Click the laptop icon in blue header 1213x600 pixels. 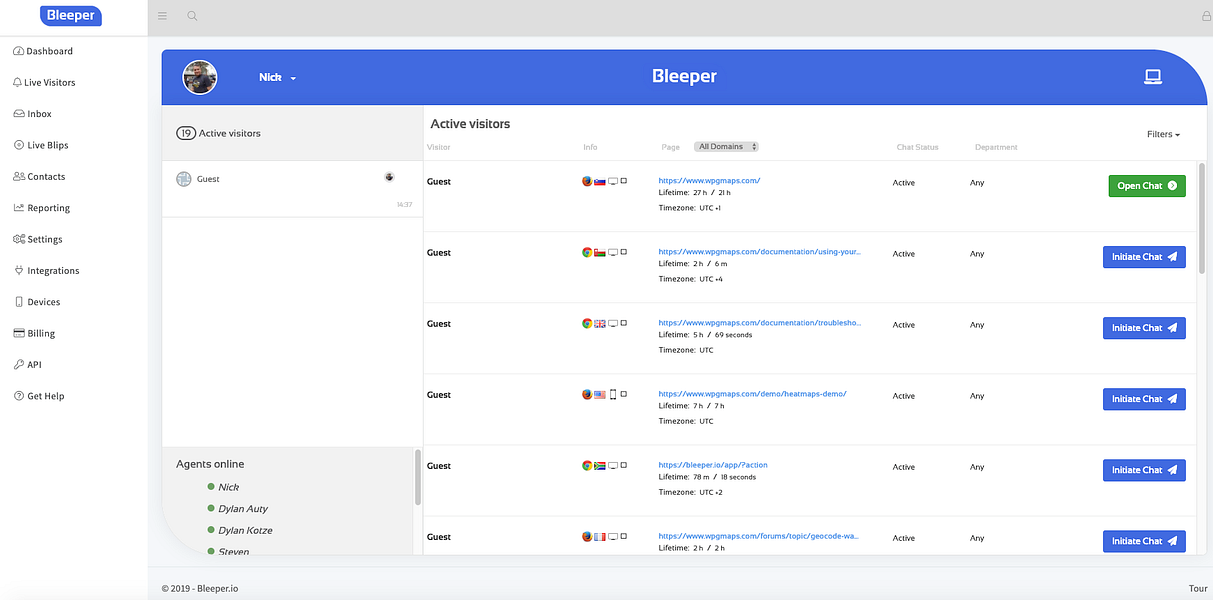click(1153, 77)
